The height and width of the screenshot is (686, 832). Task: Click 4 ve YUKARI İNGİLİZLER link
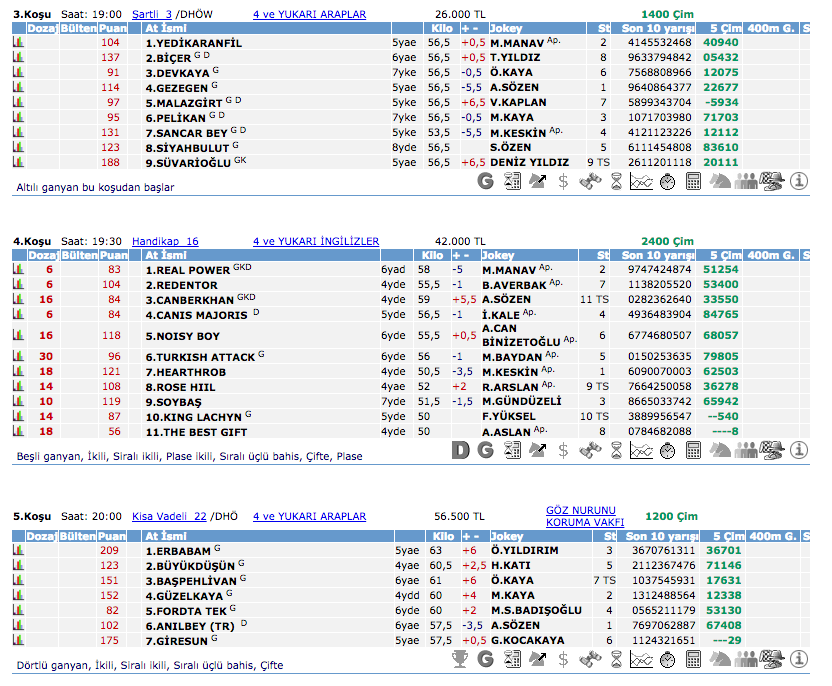[x=316, y=241]
